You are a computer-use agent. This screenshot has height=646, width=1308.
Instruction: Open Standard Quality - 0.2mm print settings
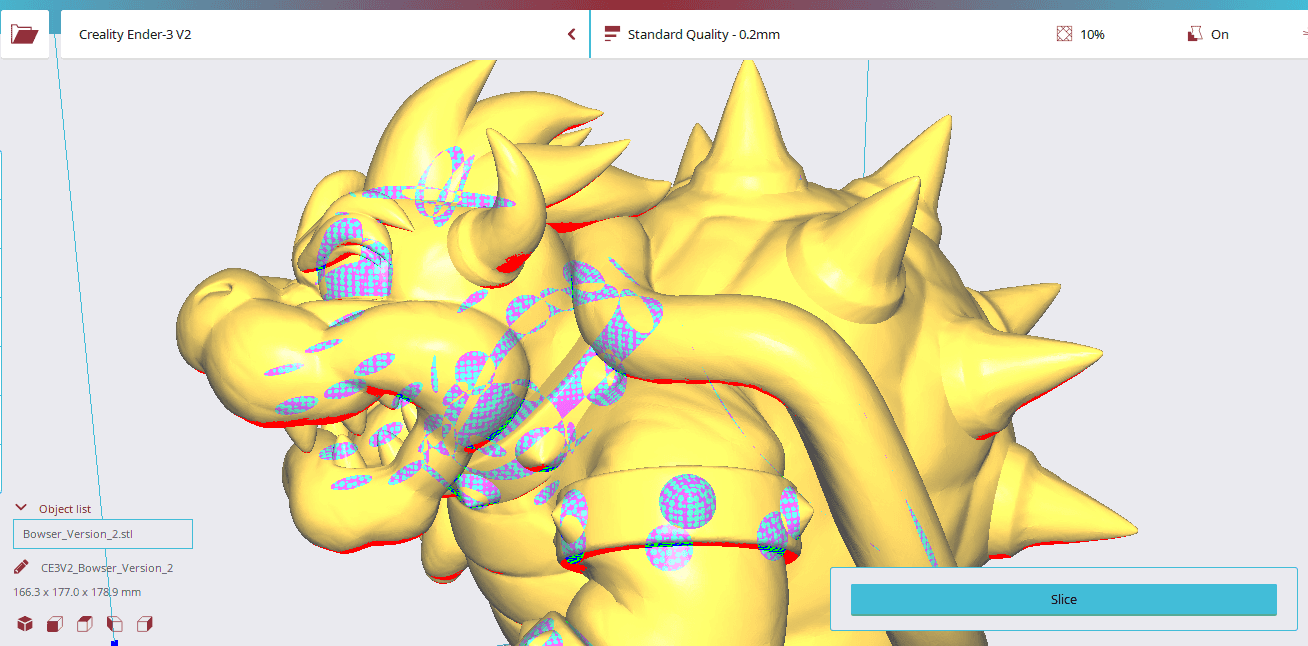[x=703, y=34]
